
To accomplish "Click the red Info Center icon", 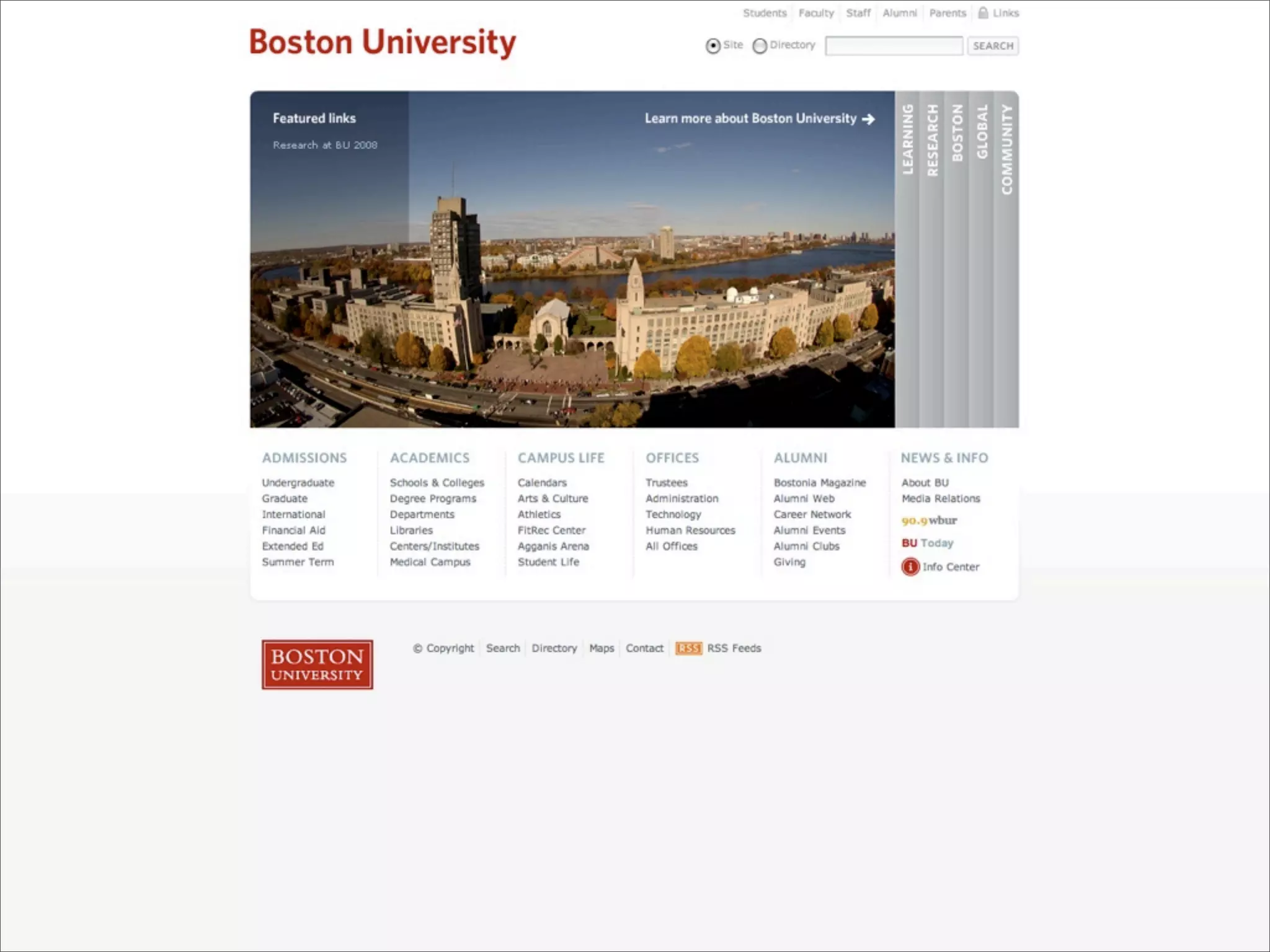I will (910, 566).
